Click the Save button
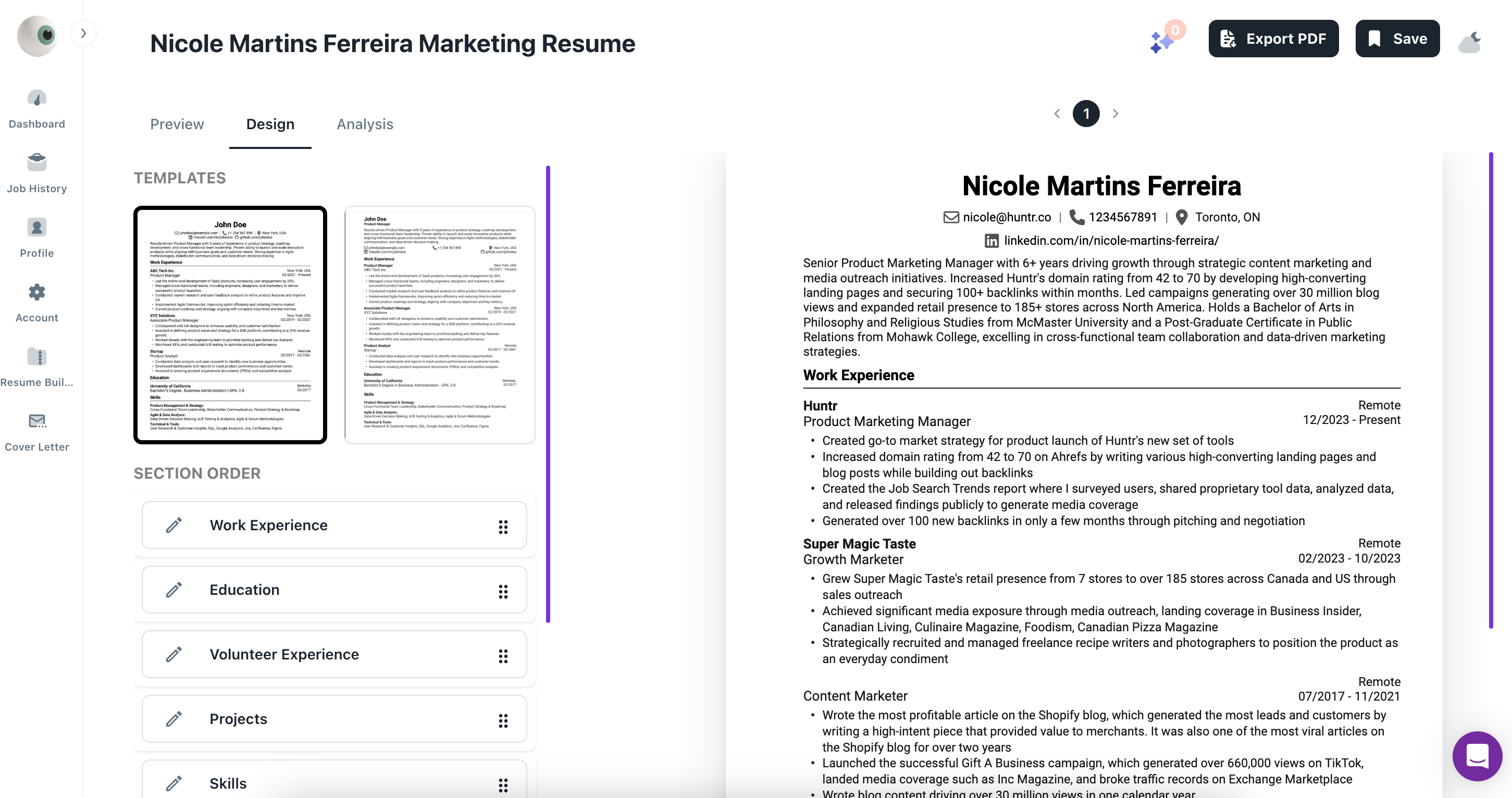 tap(1397, 39)
